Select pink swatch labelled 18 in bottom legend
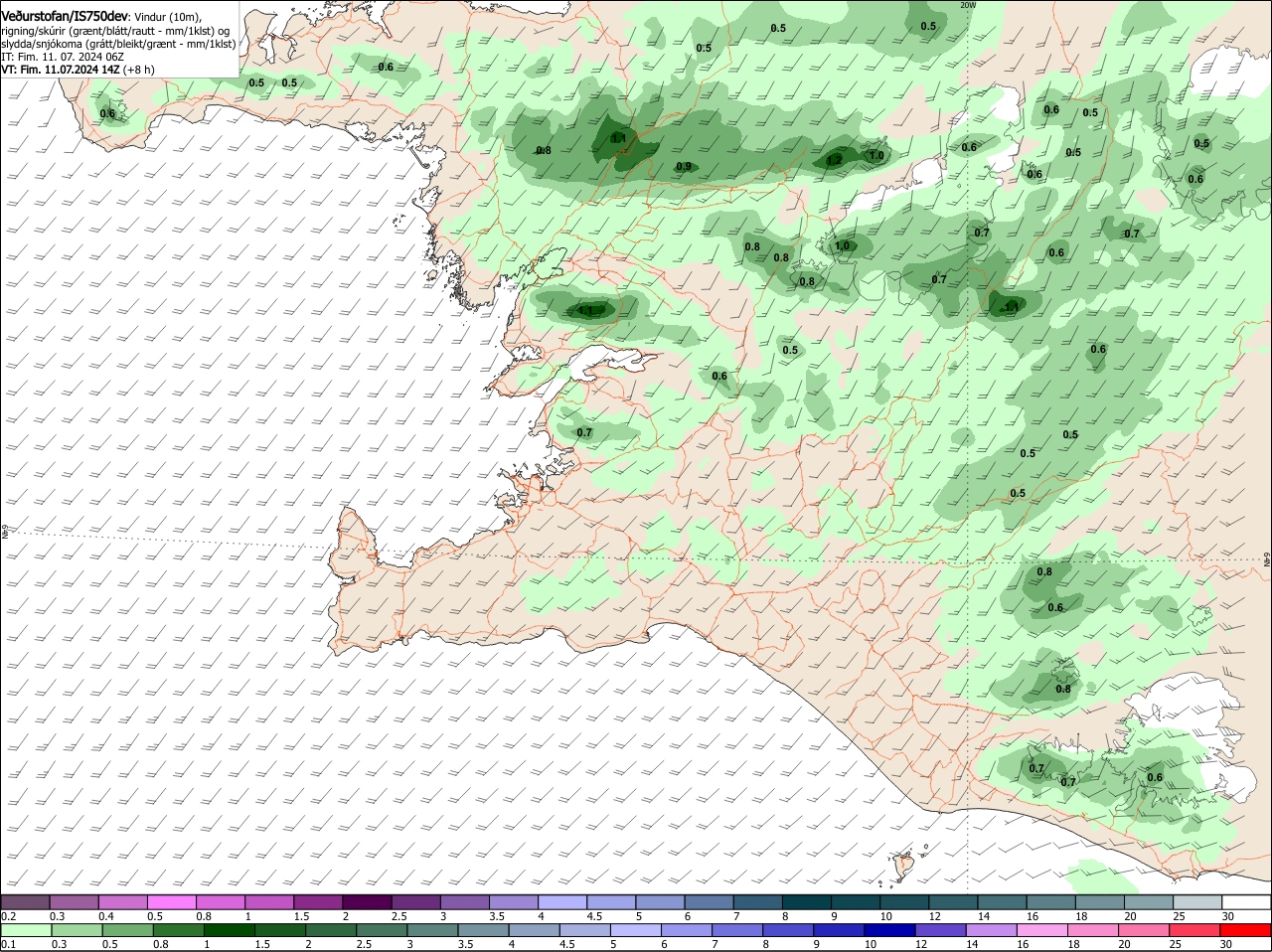Viewport: 1272px width, 952px height. [1093, 929]
